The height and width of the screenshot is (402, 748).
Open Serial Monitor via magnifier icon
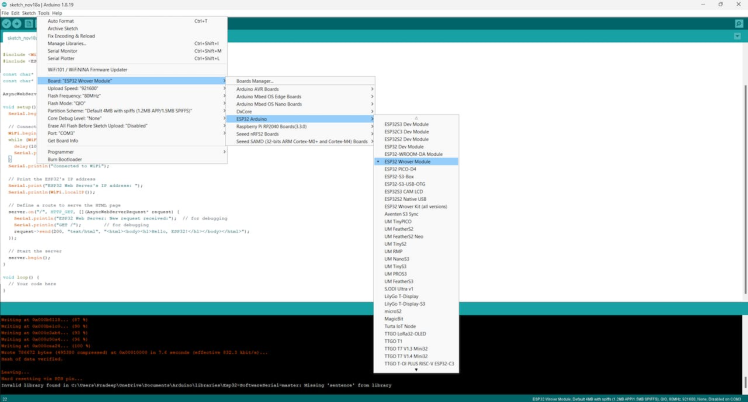click(x=739, y=23)
